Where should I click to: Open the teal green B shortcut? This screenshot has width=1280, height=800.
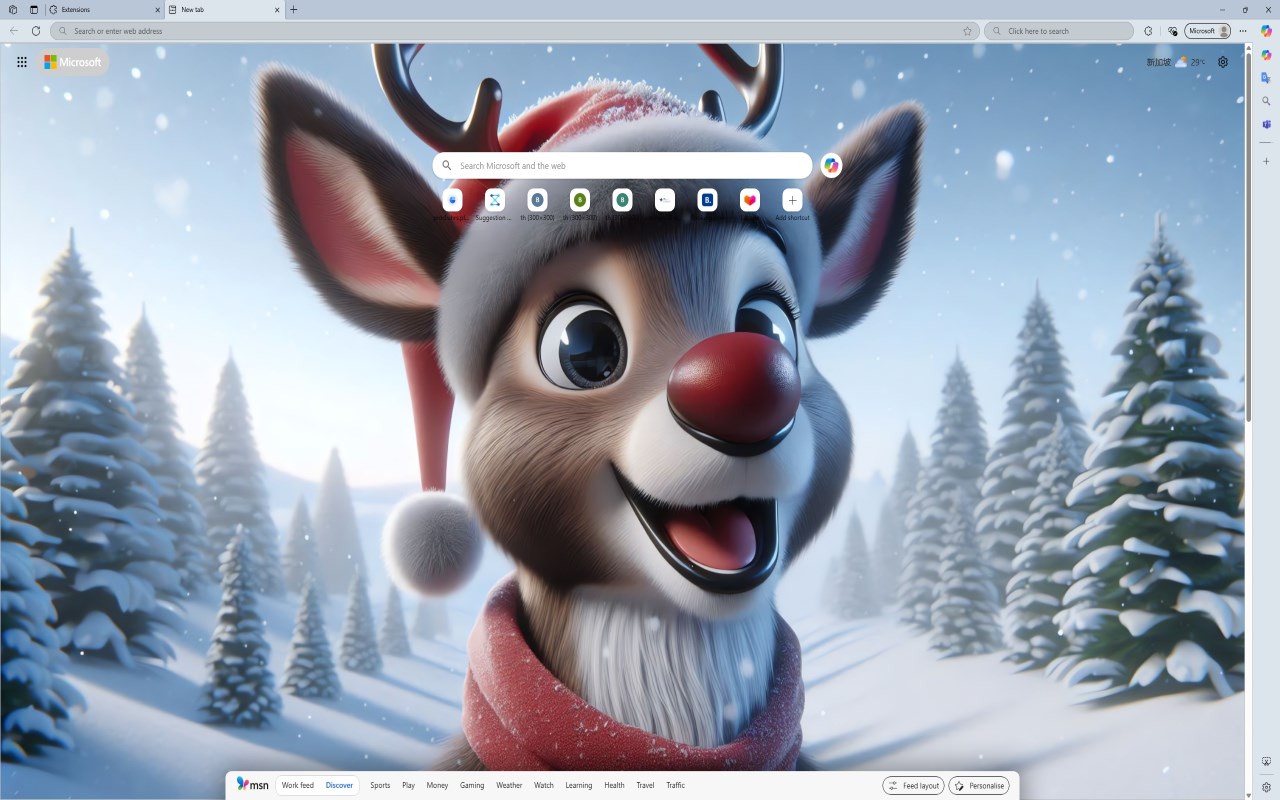coord(622,204)
